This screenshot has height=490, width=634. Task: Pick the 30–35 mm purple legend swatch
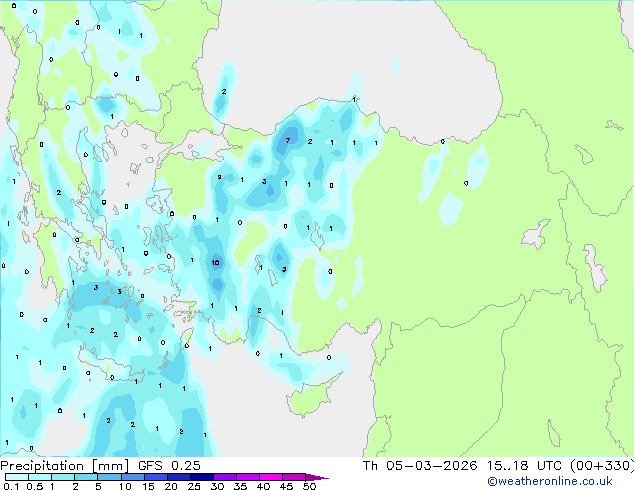[x=225, y=477]
